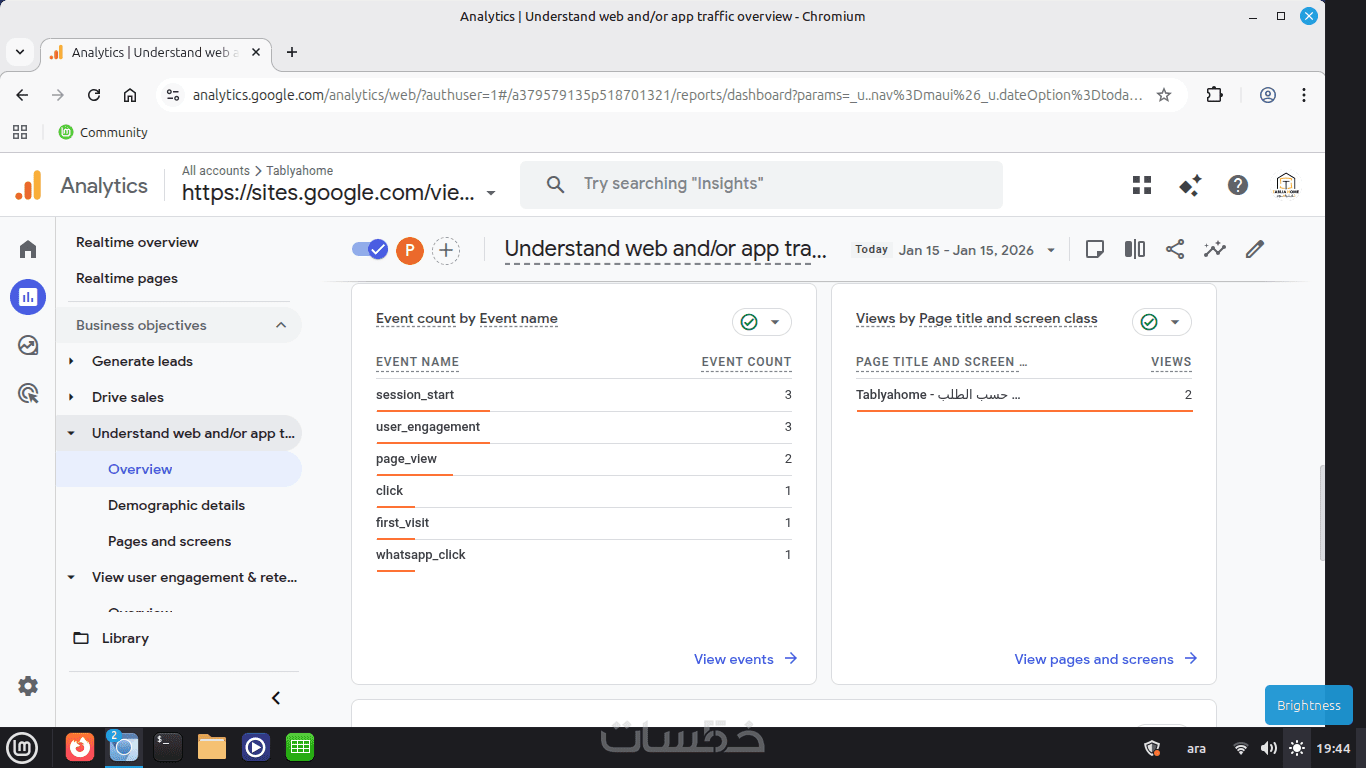The height and width of the screenshot is (768, 1366).
Task: Open the Insights sparkline icon
Action: (1215, 249)
